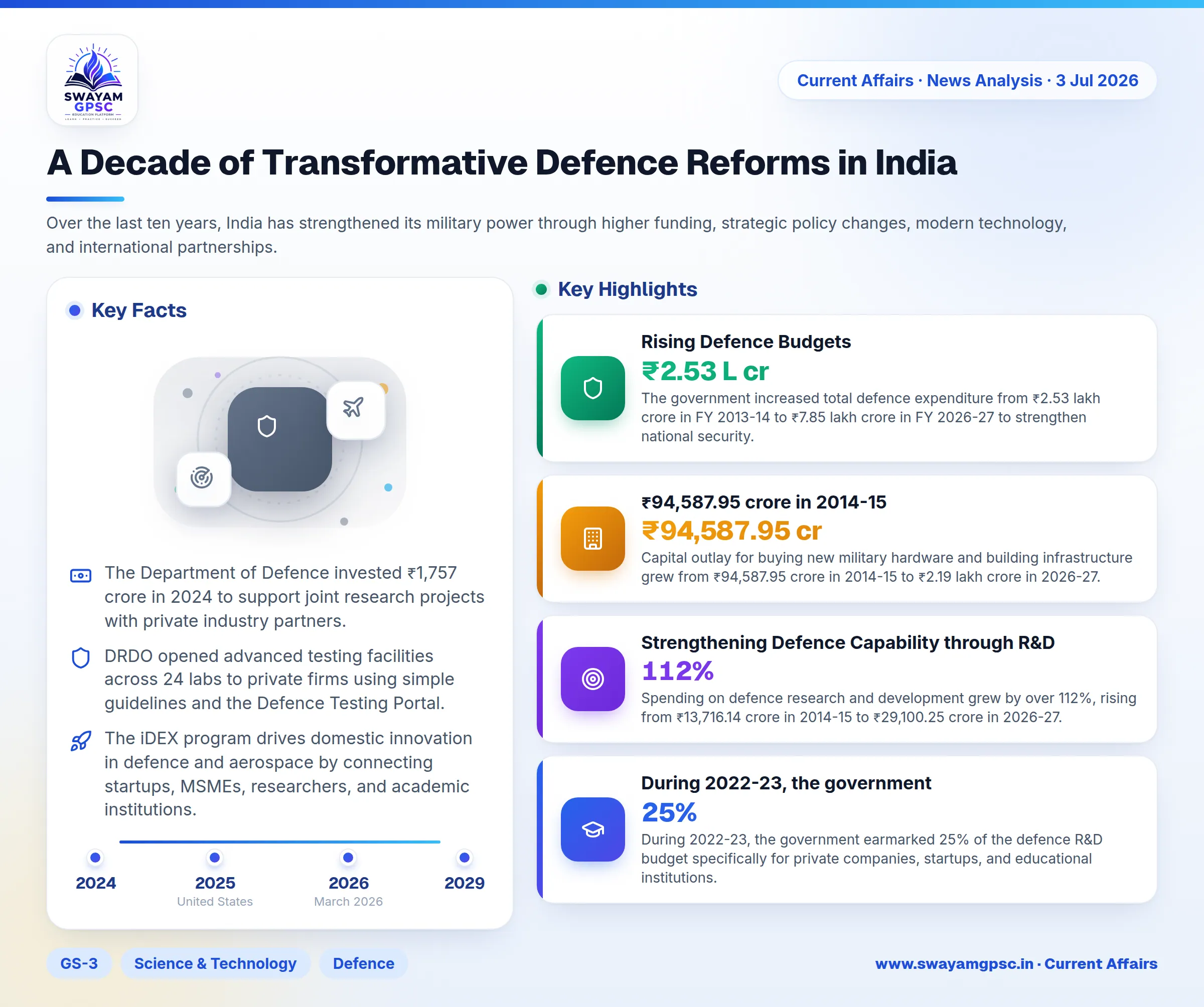Click the purple target icon for R&D
The width and height of the screenshot is (1204, 1007).
pos(592,679)
